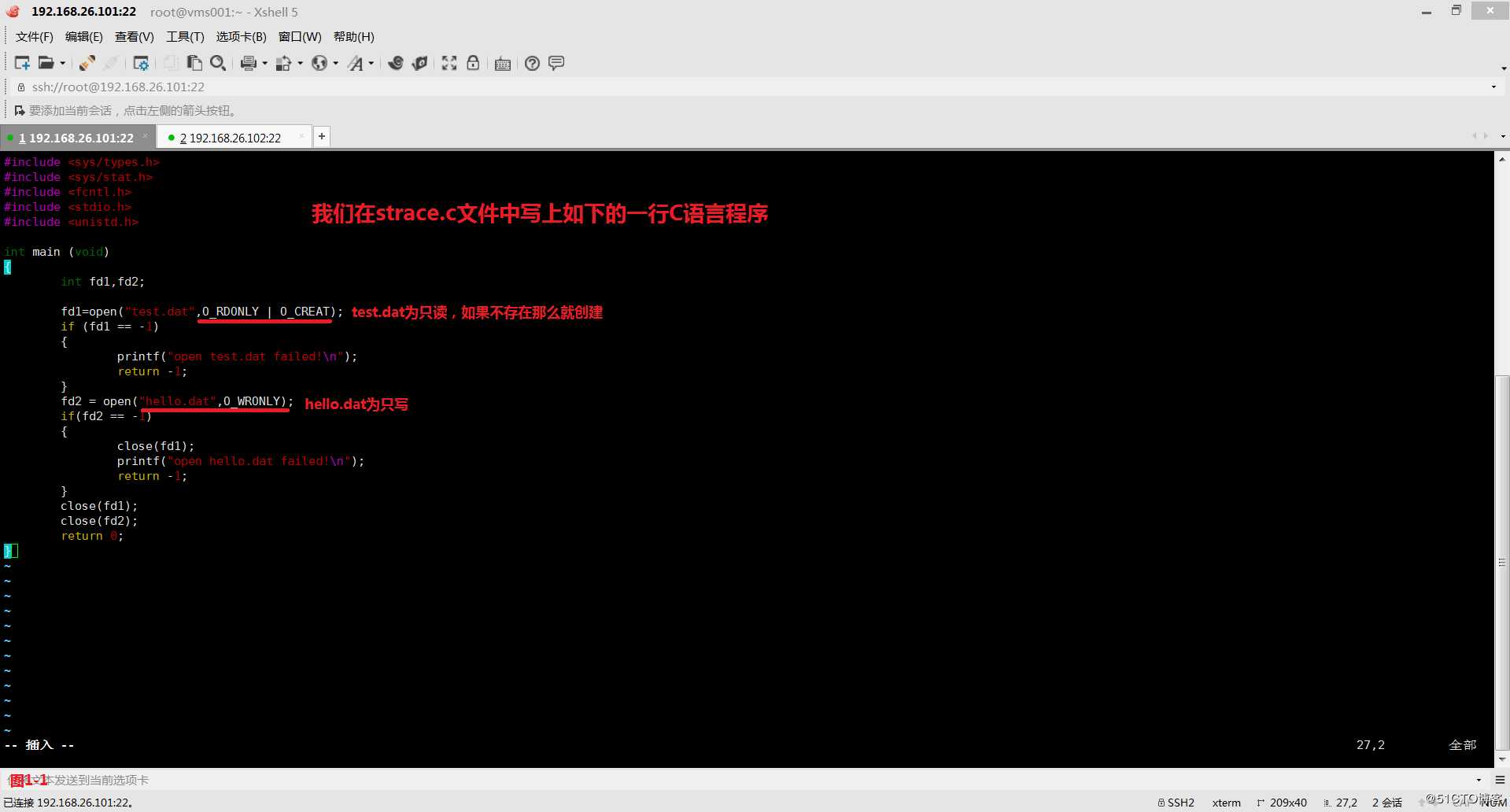The image size is (1510, 812).
Task: Click the add-current-session arrow icon
Action: pos(19,111)
